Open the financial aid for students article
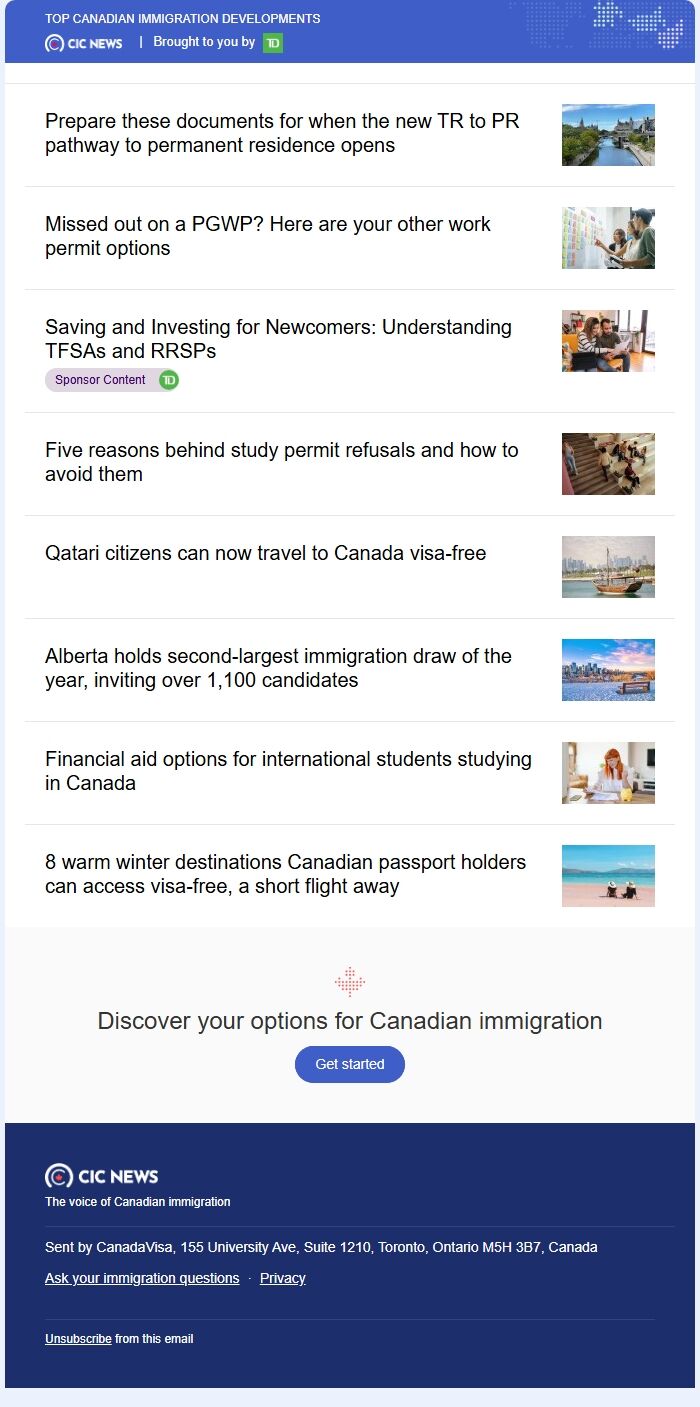The height and width of the screenshot is (1407, 700). 287,771
